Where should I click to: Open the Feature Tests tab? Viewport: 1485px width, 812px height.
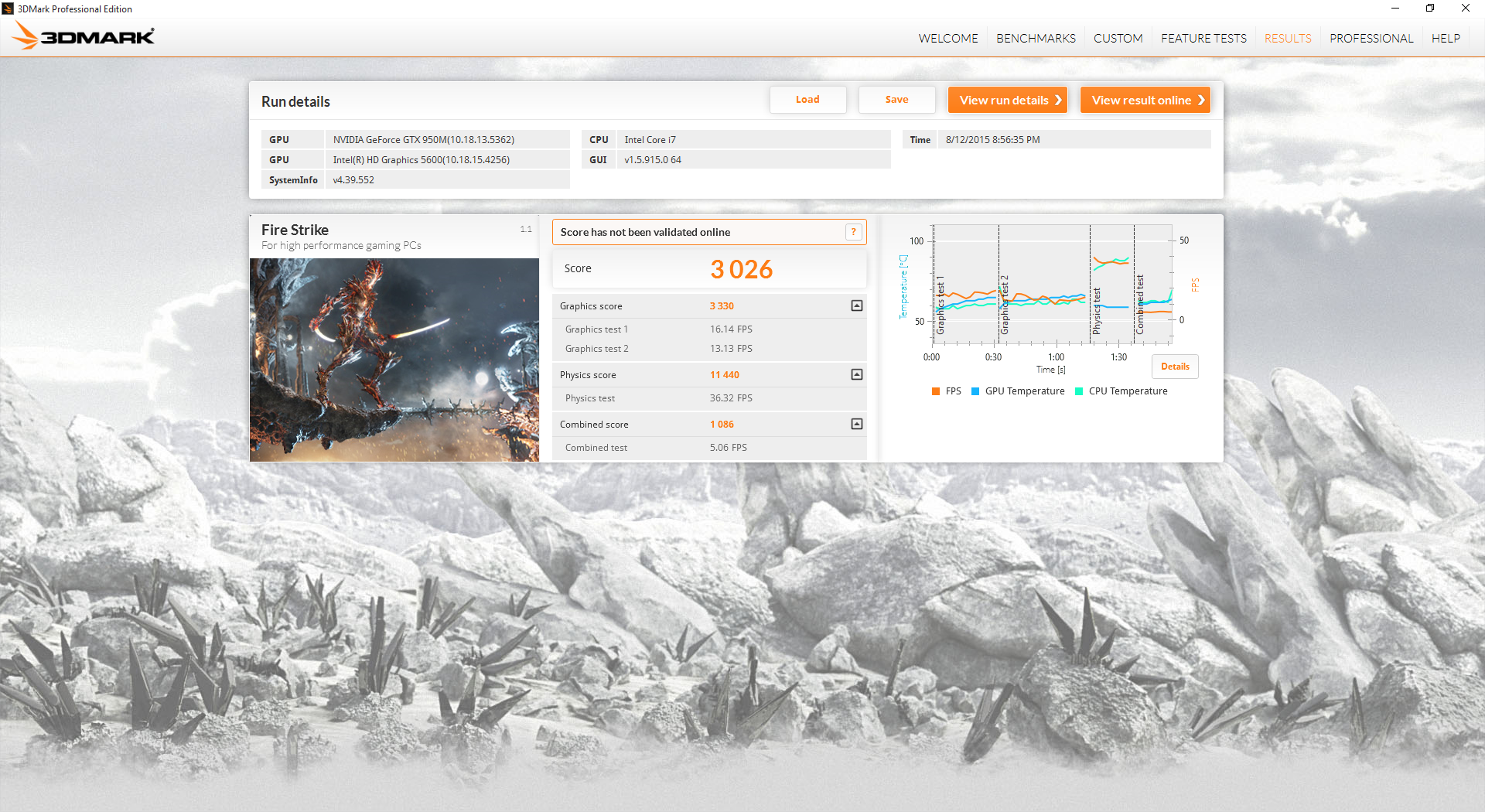1203,38
